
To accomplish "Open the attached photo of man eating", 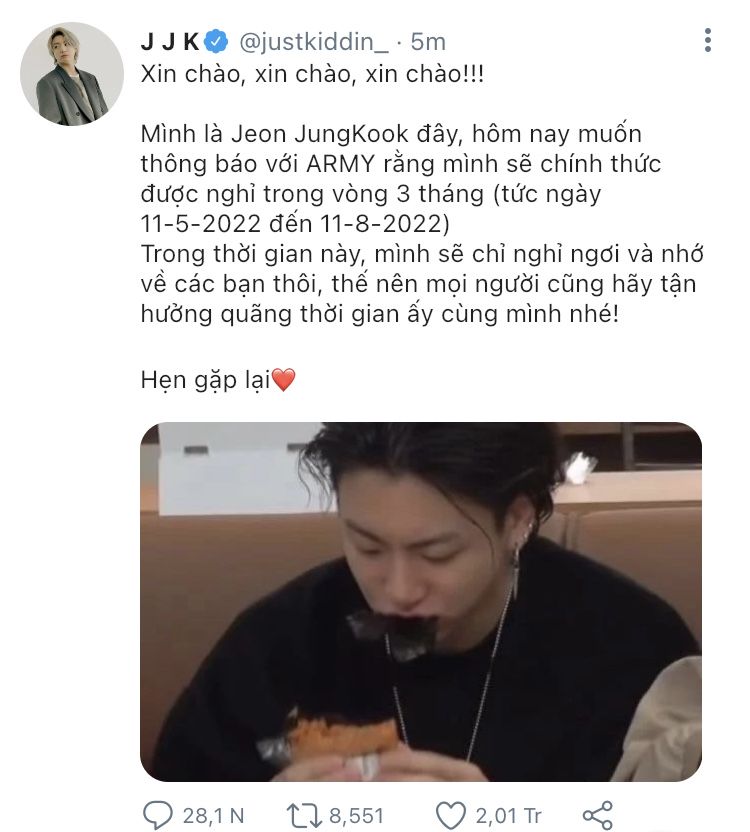I will 421,602.
